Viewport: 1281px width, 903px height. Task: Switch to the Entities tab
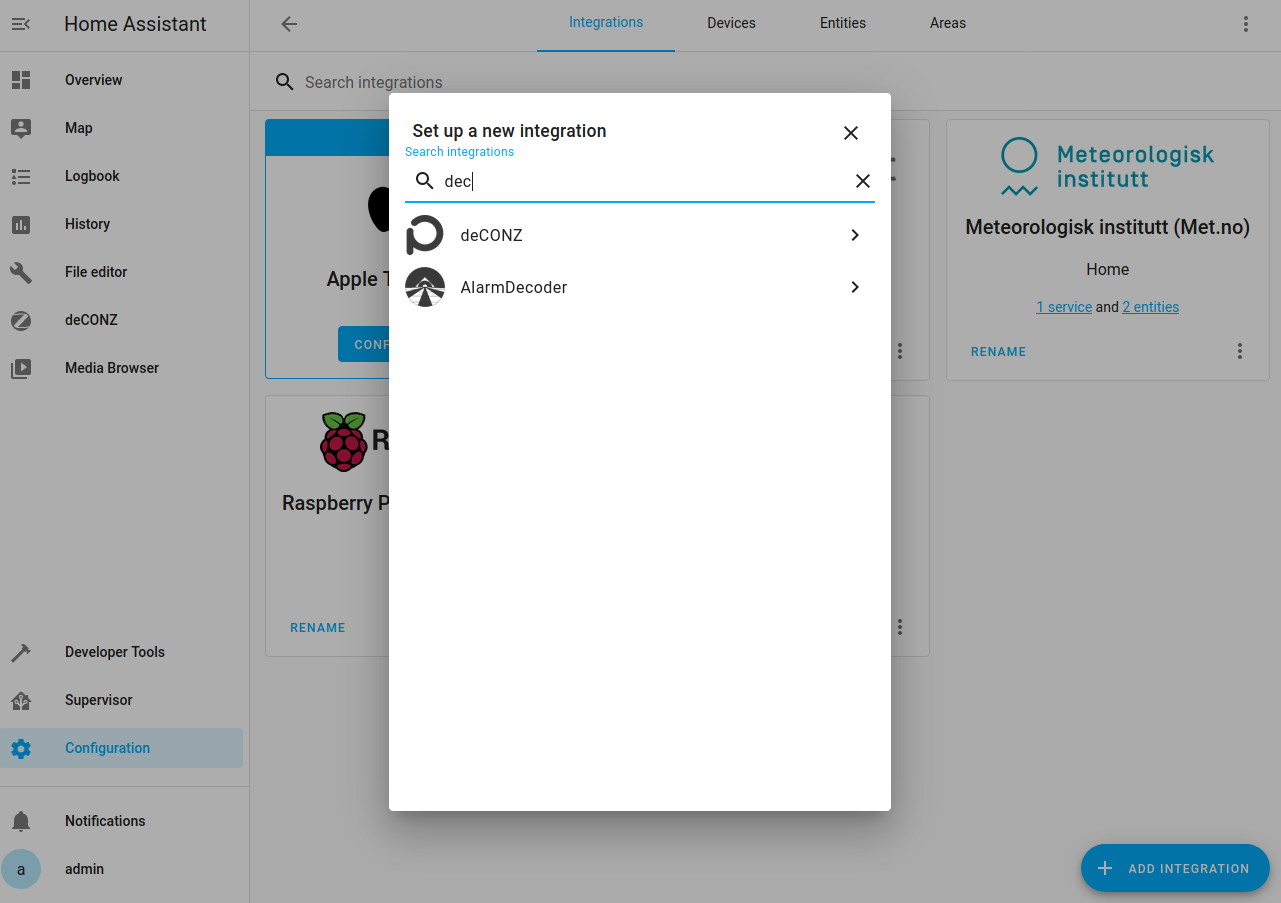click(842, 23)
